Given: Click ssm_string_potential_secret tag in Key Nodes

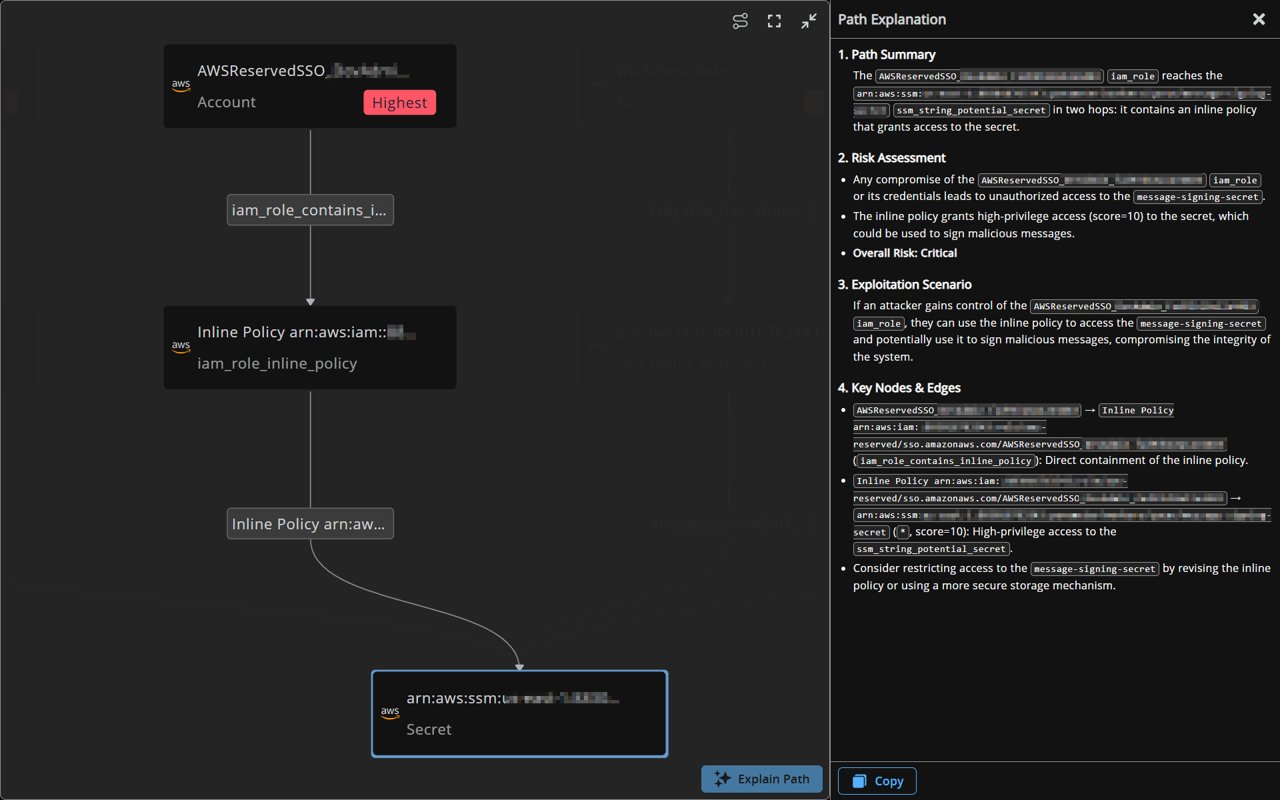Looking at the screenshot, I should point(932,549).
